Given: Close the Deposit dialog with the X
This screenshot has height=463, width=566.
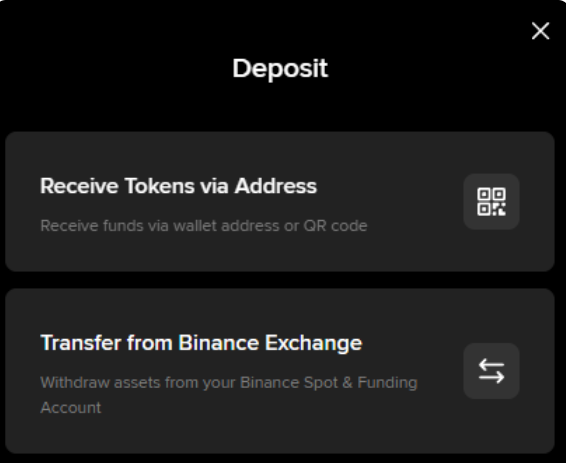Looking at the screenshot, I should tap(540, 31).
